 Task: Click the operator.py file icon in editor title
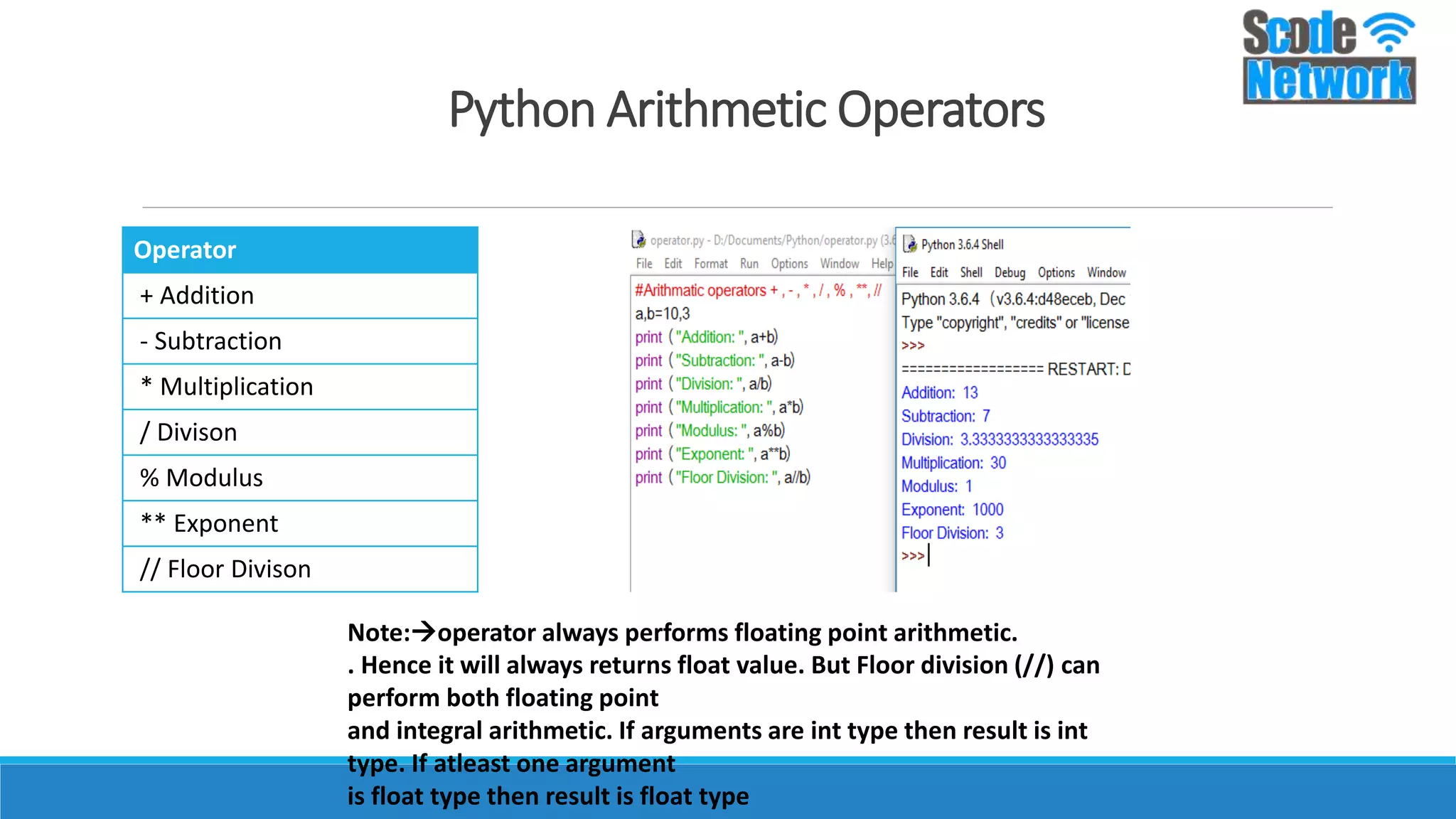[638, 240]
